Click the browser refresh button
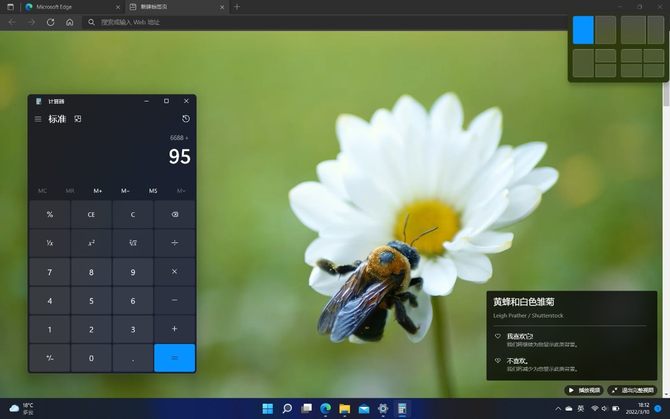This screenshot has height=419, width=670. pos(51,21)
